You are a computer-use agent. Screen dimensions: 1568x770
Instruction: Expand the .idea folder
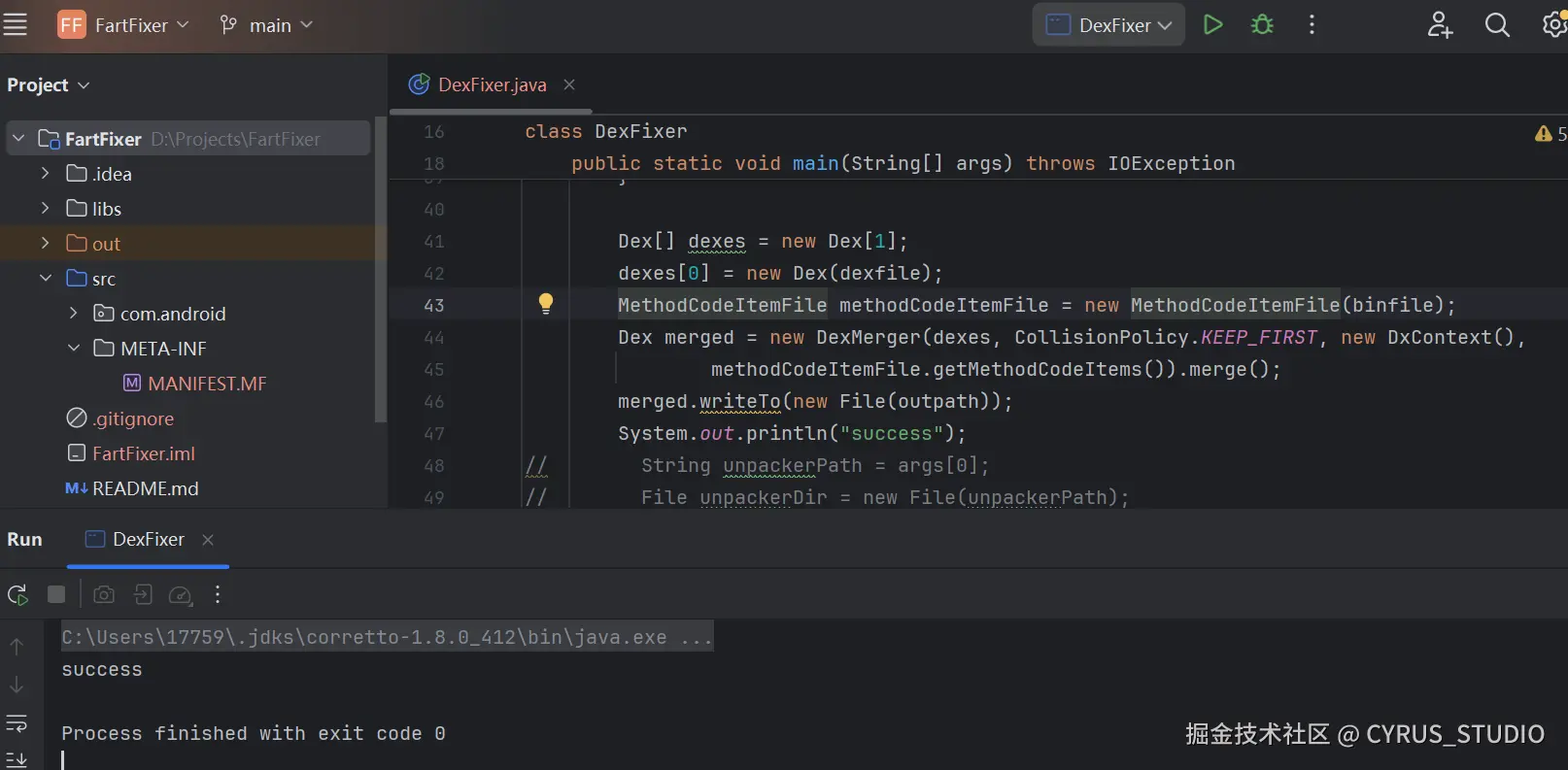tap(45, 173)
